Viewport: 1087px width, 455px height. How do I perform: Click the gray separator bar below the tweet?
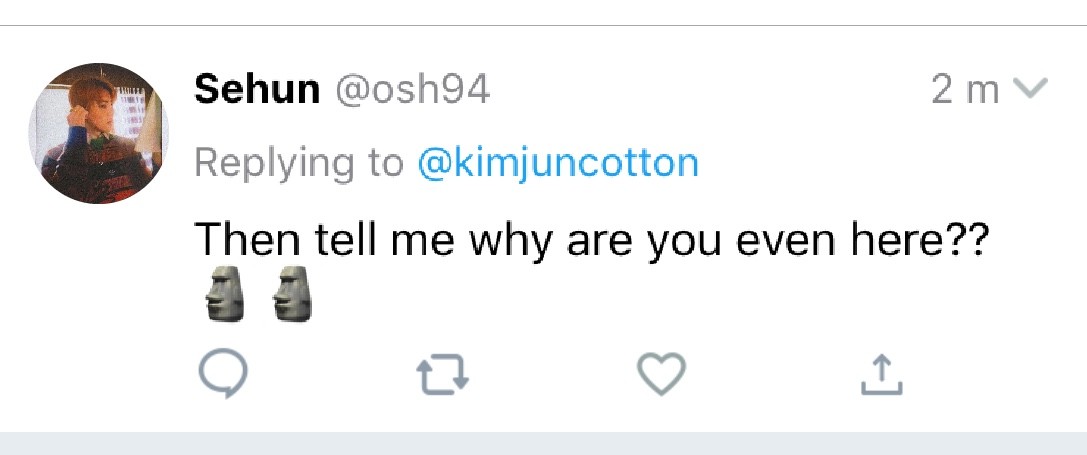point(543,443)
